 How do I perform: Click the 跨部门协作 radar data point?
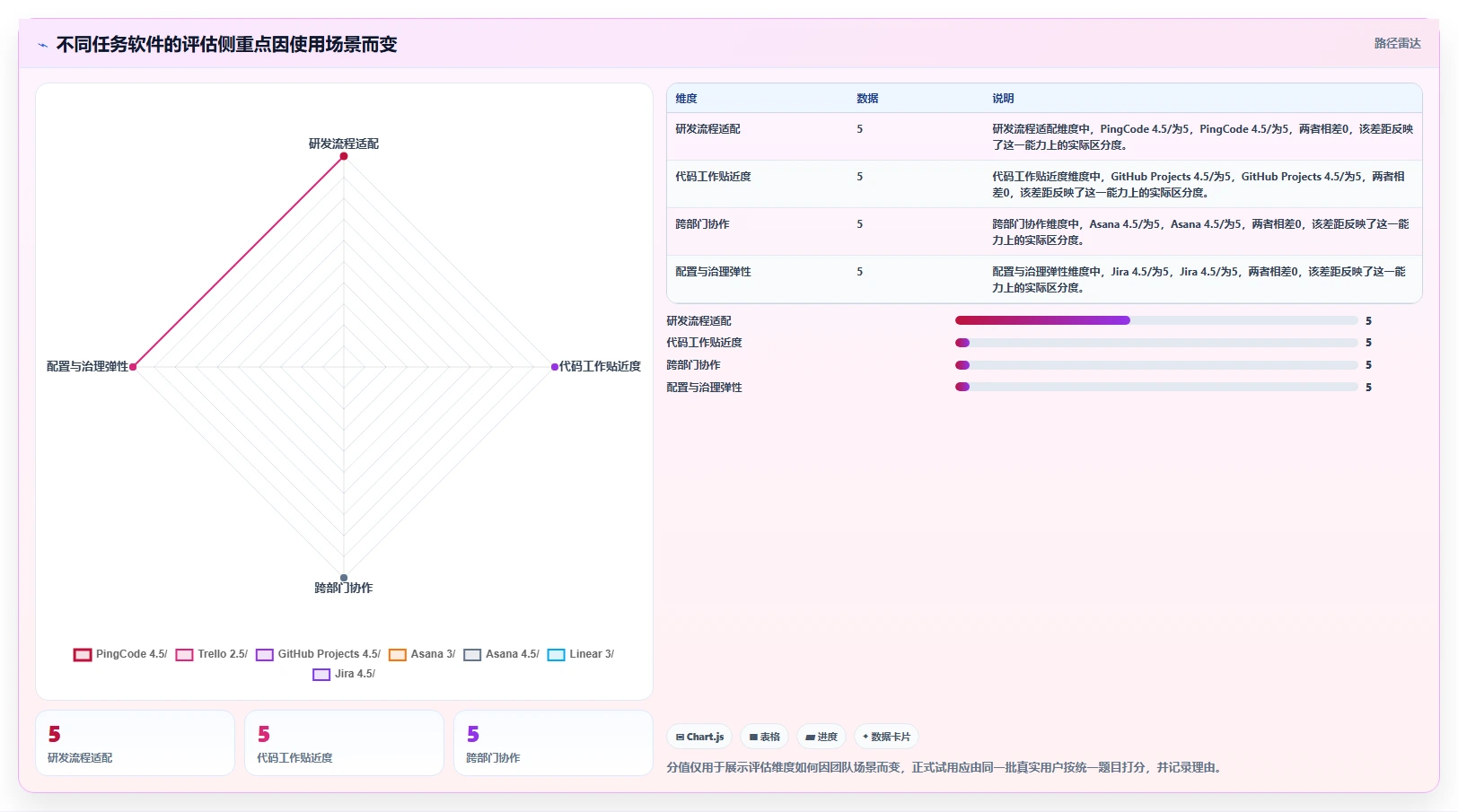344,578
